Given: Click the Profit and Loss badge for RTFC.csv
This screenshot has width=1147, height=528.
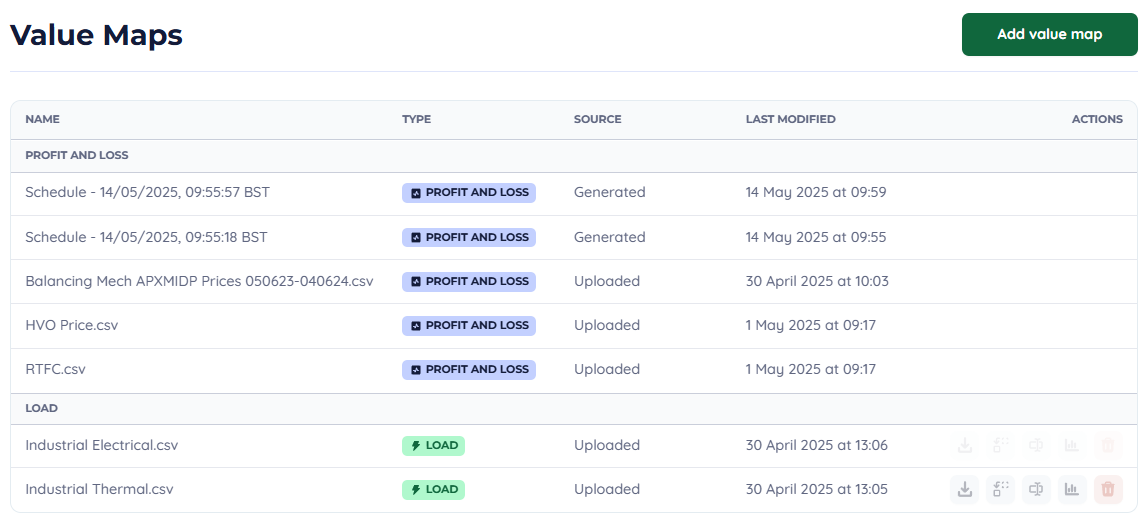Looking at the screenshot, I should [469, 369].
